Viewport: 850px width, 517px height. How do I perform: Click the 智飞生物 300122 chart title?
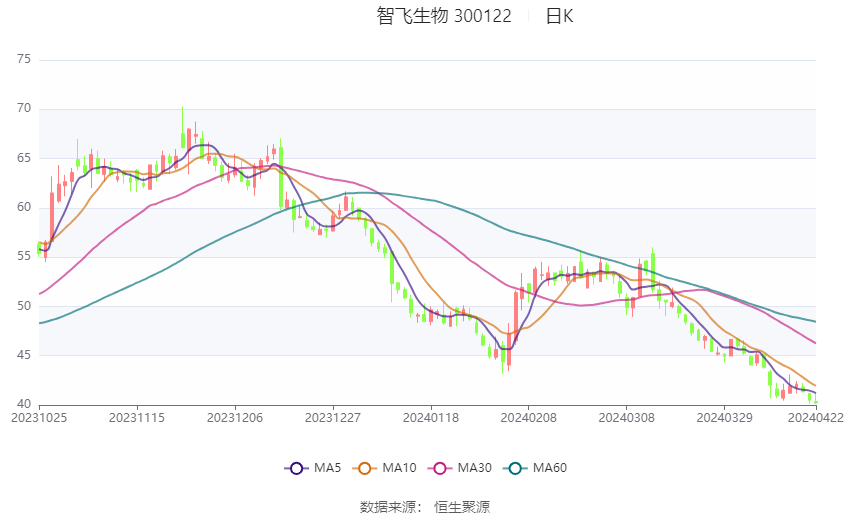(x=444, y=16)
